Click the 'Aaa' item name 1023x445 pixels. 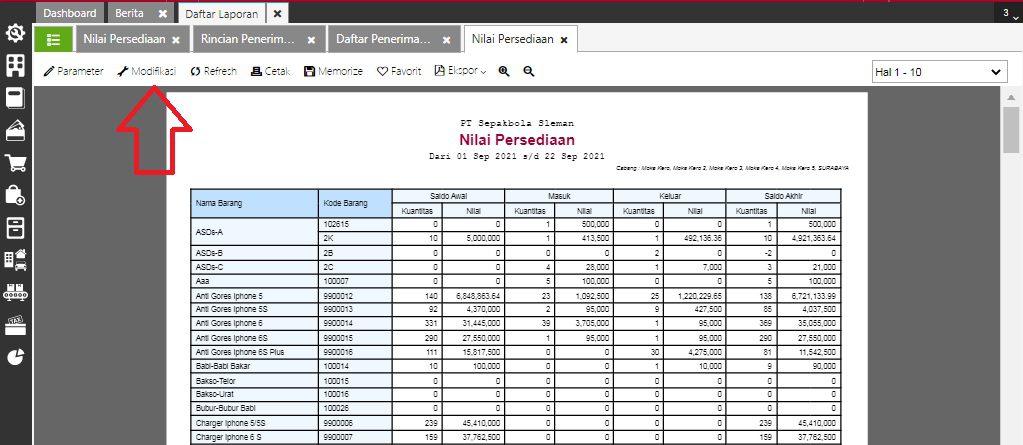coord(202,281)
